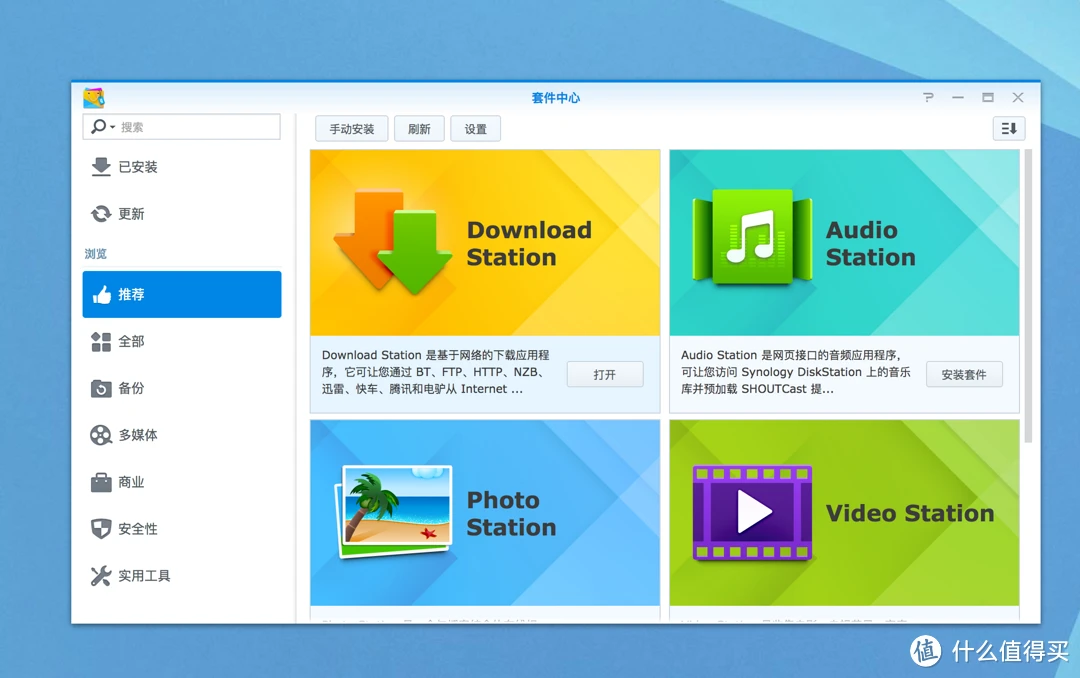Maximize the 套件中心 window
The image size is (1080, 678).
[988, 98]
